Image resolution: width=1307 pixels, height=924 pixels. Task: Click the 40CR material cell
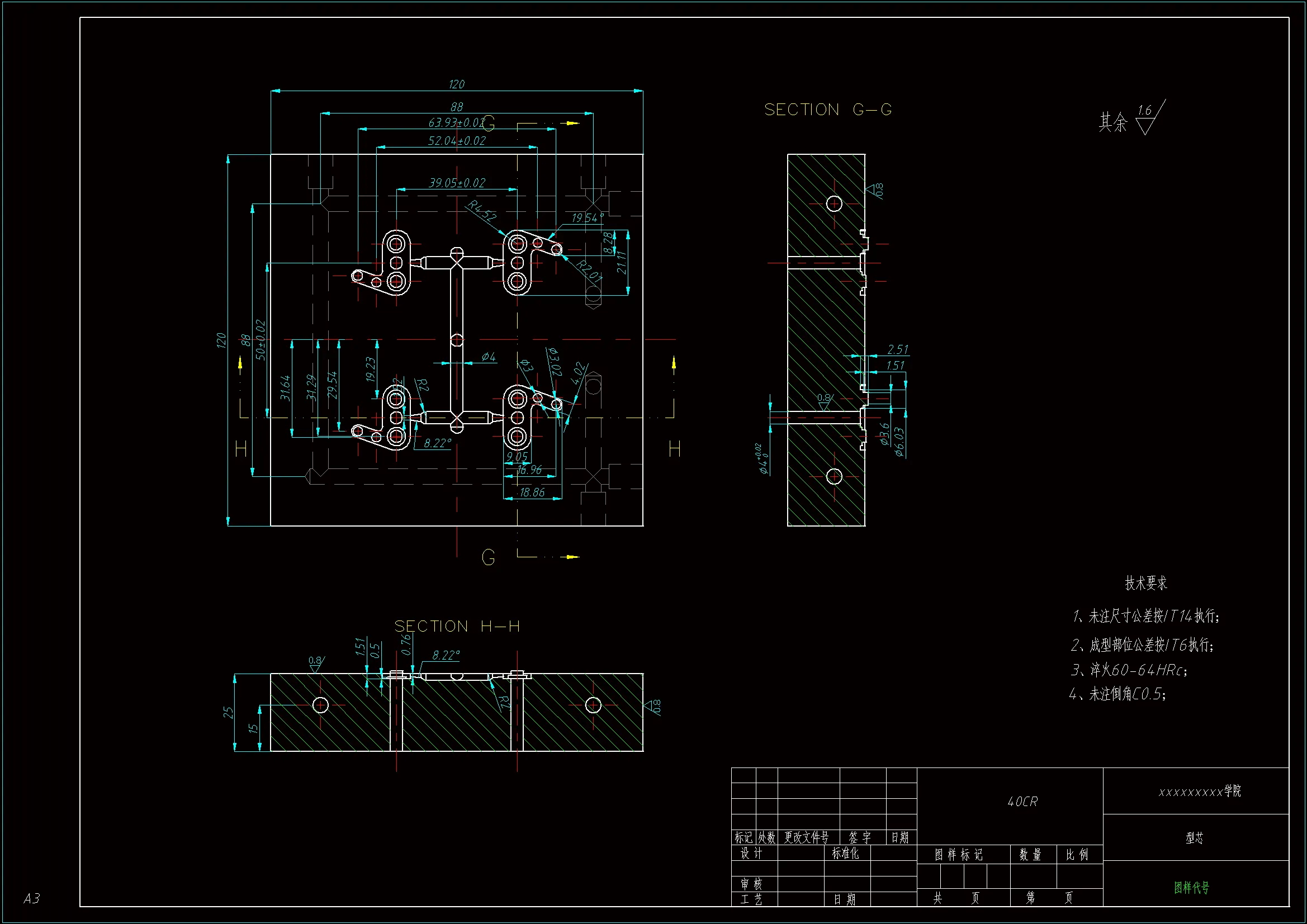pos(1022,802)
